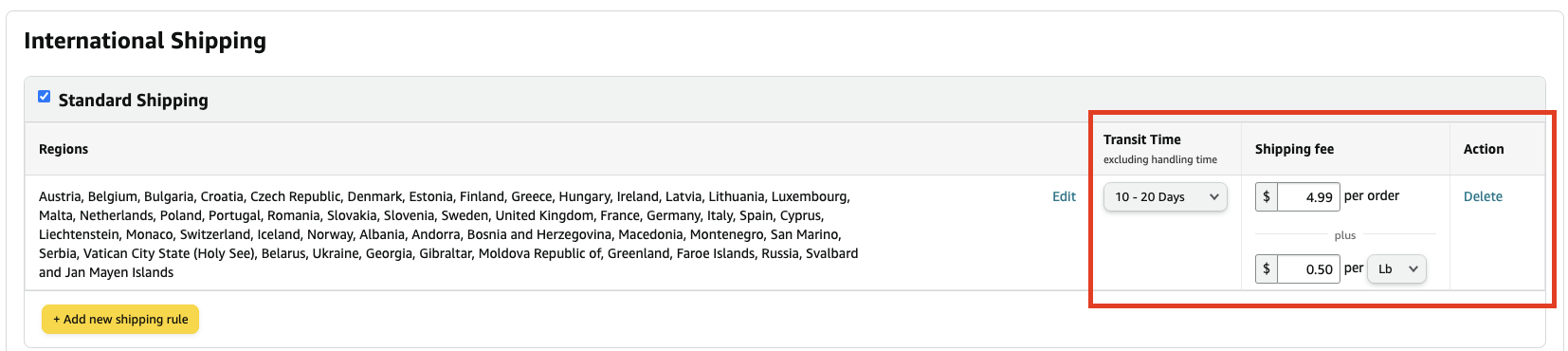Click the 'excluding handling time' subtext
This screenshot has width=1568, height=351.
pos(1160,159)
